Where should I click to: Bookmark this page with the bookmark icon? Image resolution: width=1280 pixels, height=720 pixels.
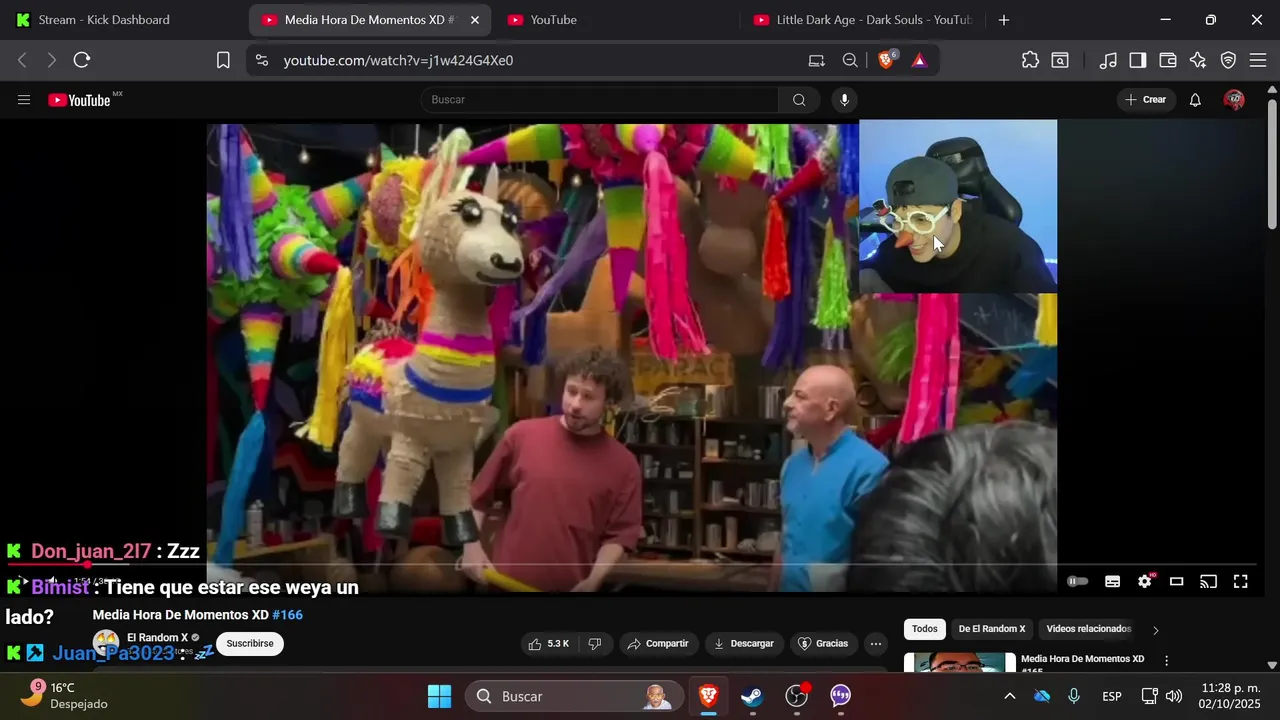coord(223,60)
